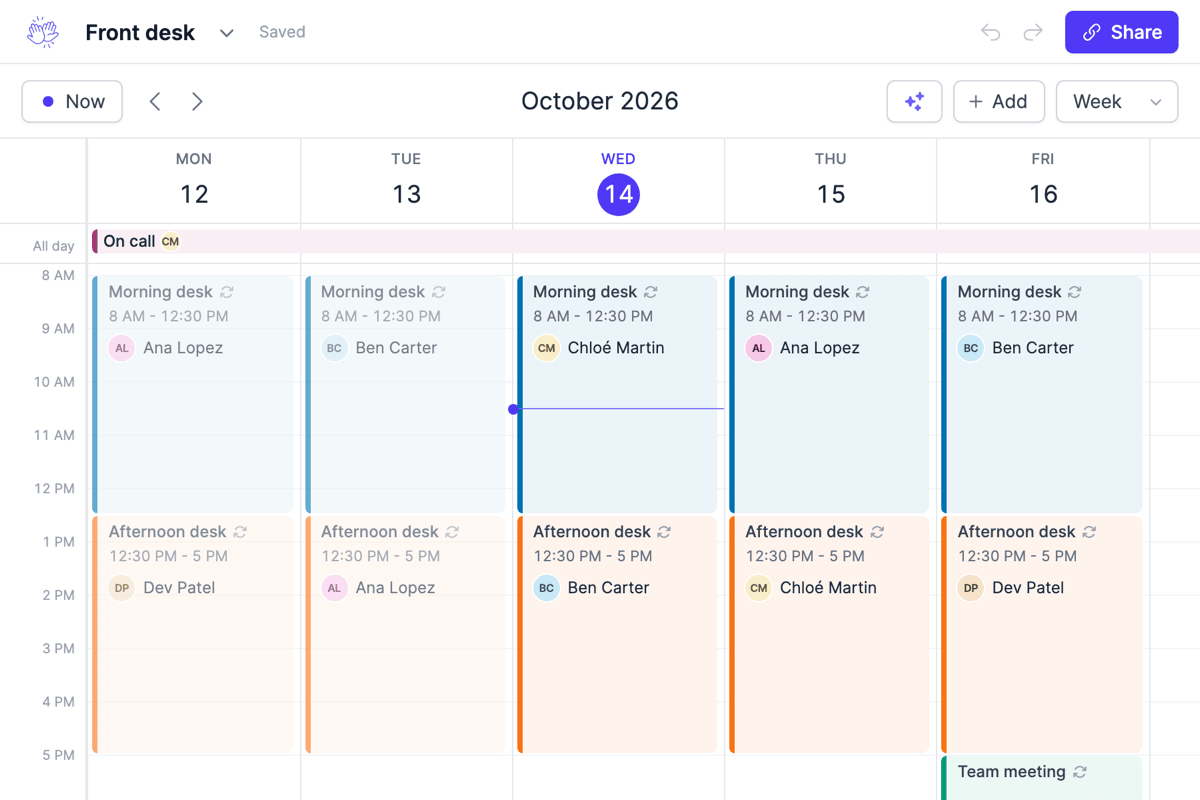This screenshot has height=800, width=1200.
Task: Click Chloé Martin avatar on Wednesday morning
Action: [546, 348]
